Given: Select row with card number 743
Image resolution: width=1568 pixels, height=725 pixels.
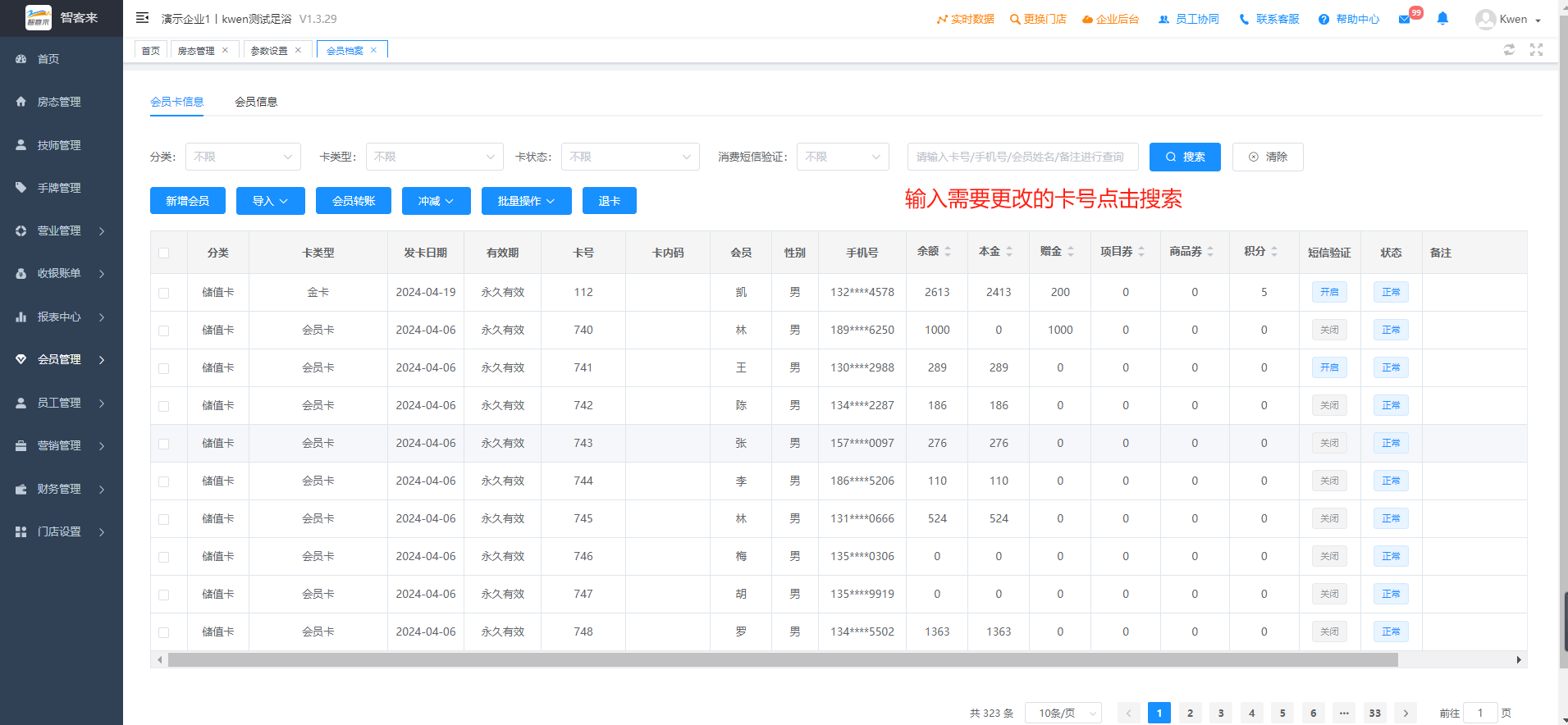Looking at the screenshot, I should tap(164, 444).
